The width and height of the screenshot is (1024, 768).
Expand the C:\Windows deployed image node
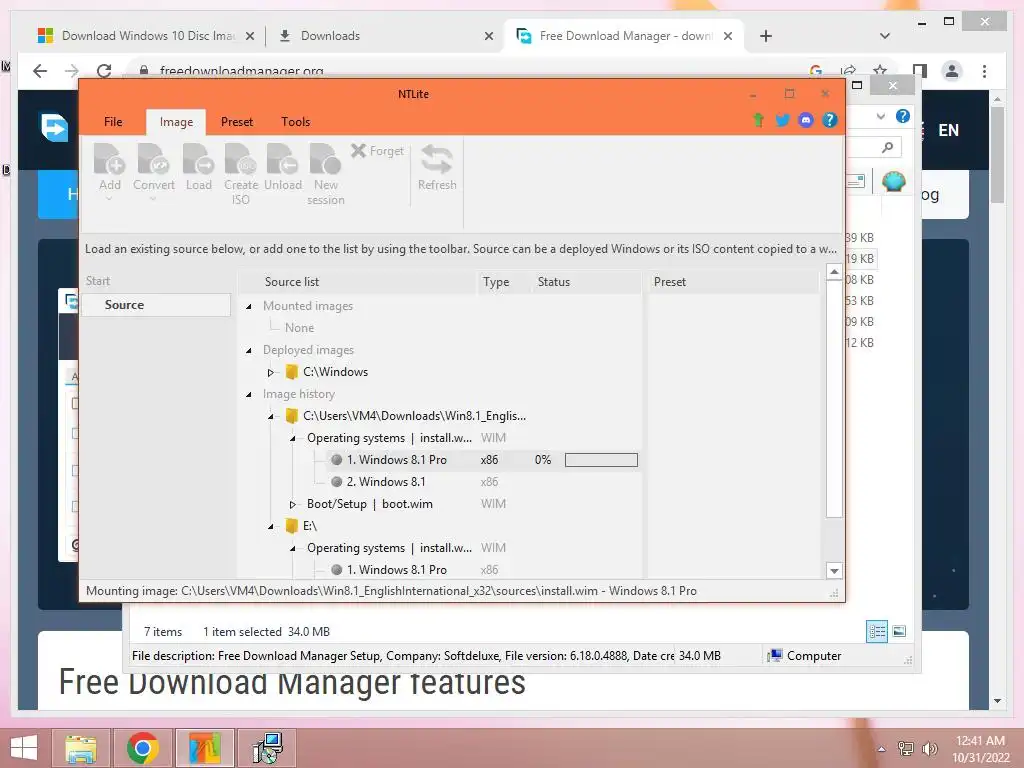(270, 373)
